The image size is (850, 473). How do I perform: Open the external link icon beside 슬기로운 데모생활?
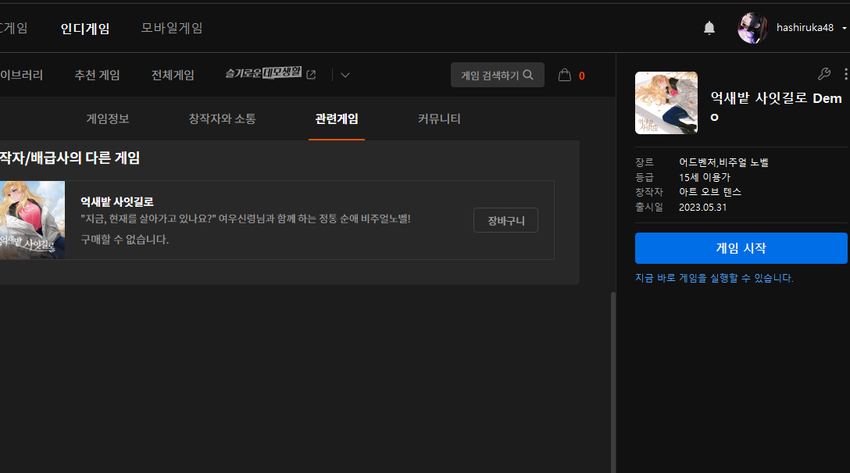point(311,75)
